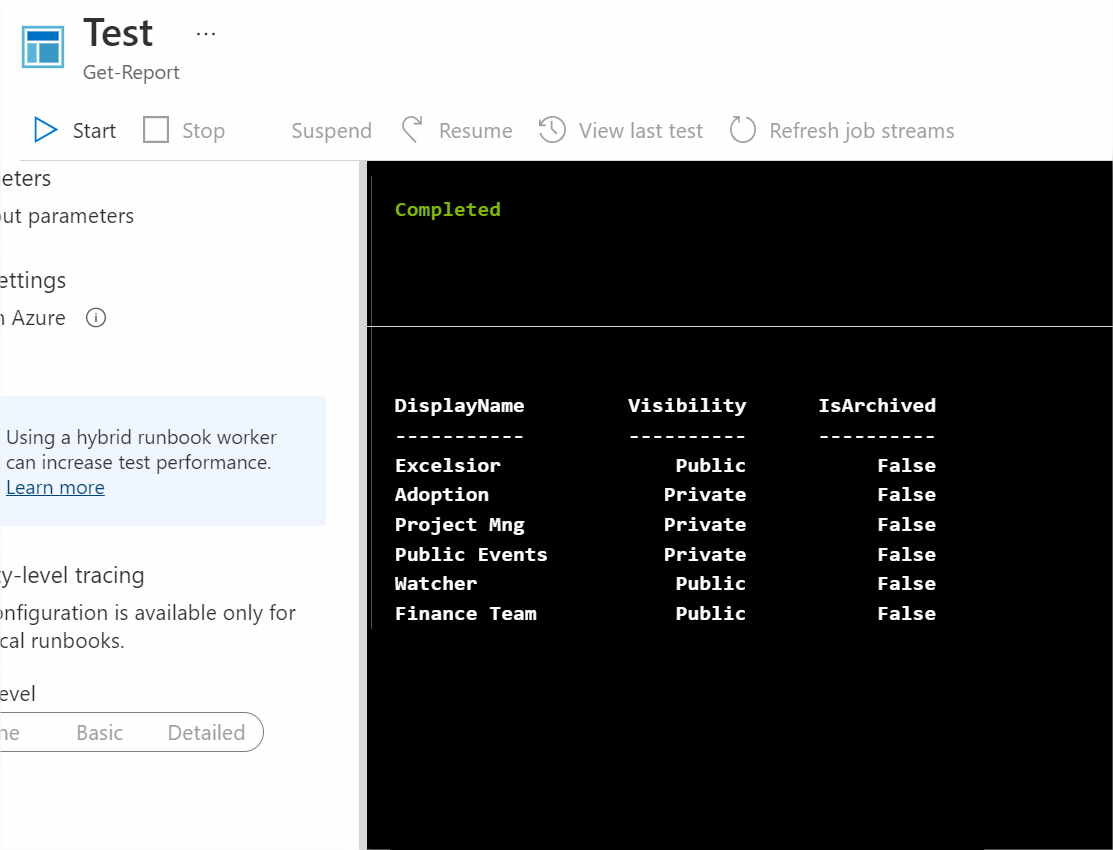This screenshot has width=1113, height=850.
Task: Click the Watcher row name
Action: (436, 584)
